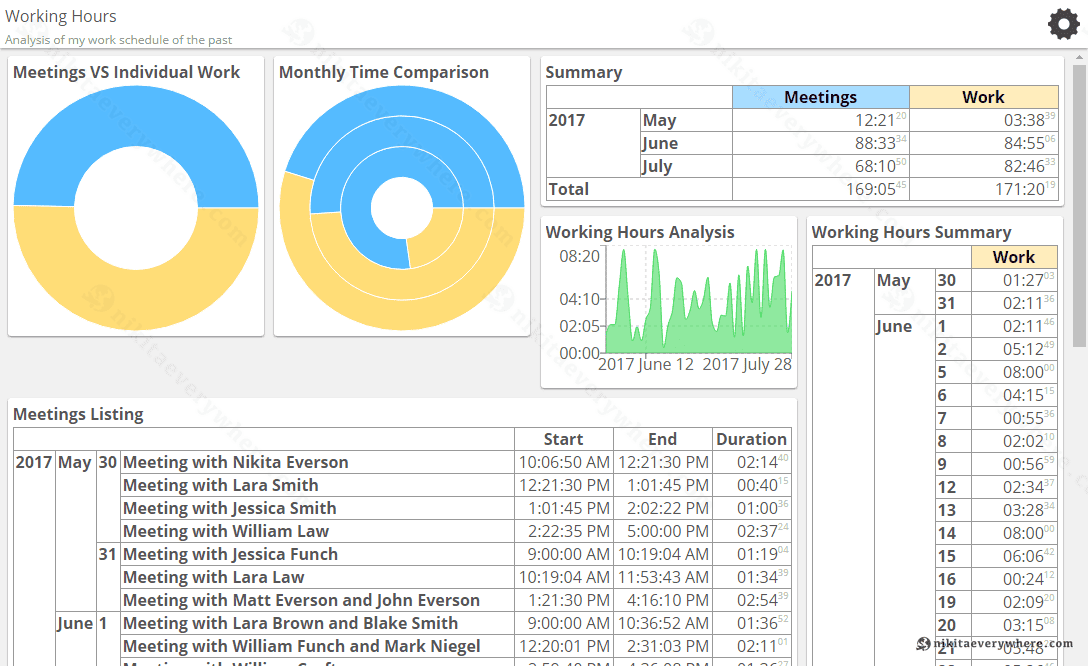Click the Work header in Working Hours Summary
This screenshot has height=666, width=1088.
coord(1013,257)
